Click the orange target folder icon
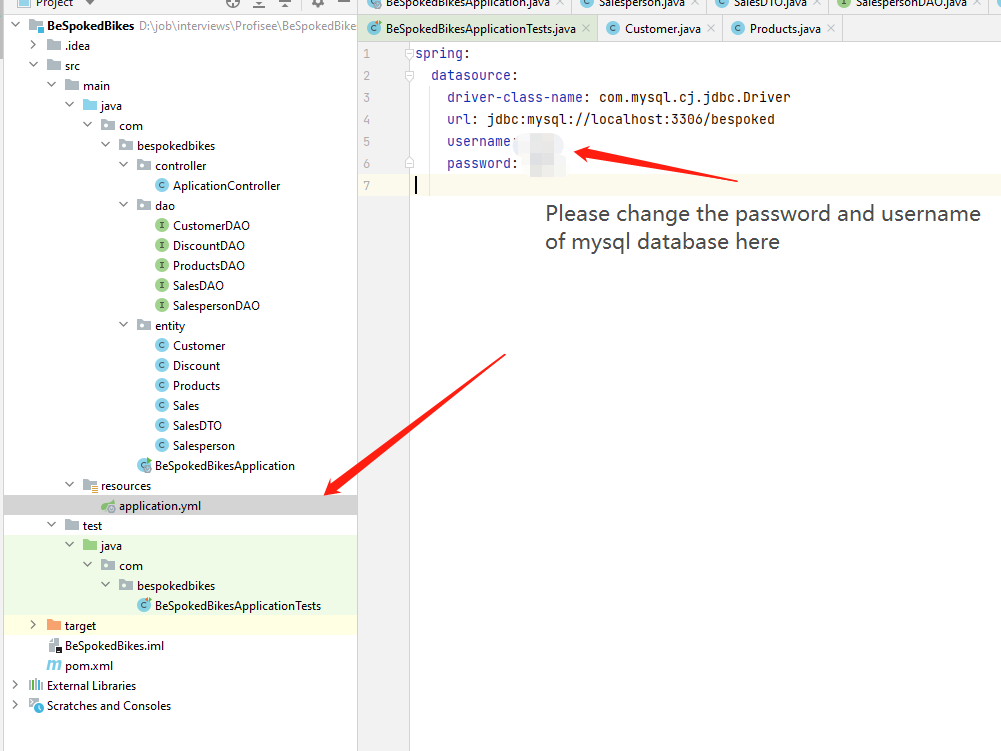Image resolution: width=1001 pixels, height=751 pixels. click(54, 625)
